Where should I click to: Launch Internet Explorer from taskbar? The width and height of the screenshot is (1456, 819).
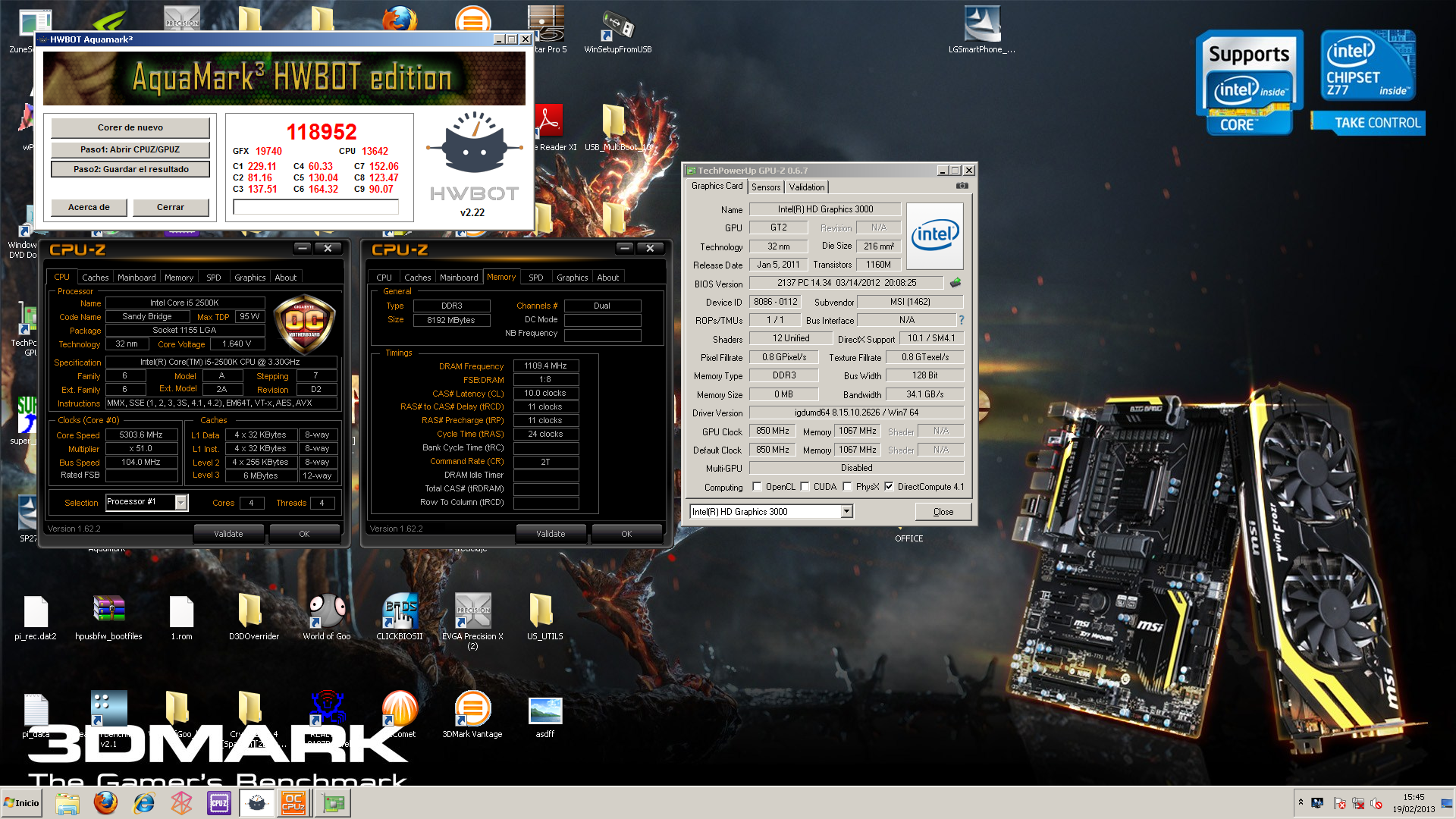coord(143,803)
